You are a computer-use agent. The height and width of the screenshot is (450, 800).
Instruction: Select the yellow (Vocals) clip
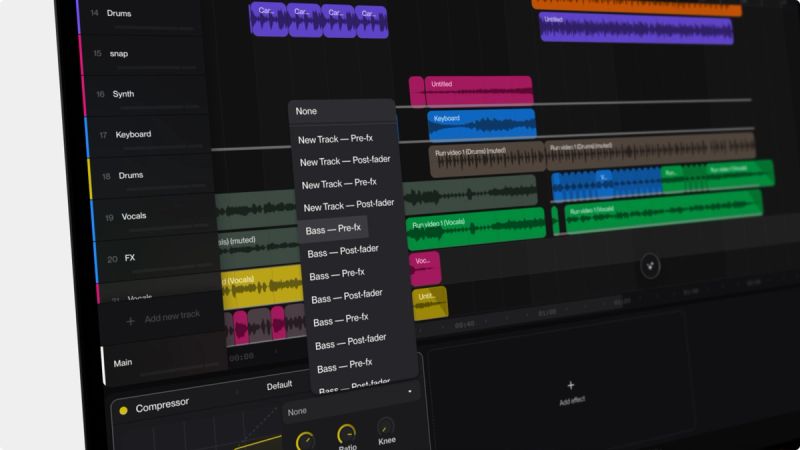[x=262, y=287]
